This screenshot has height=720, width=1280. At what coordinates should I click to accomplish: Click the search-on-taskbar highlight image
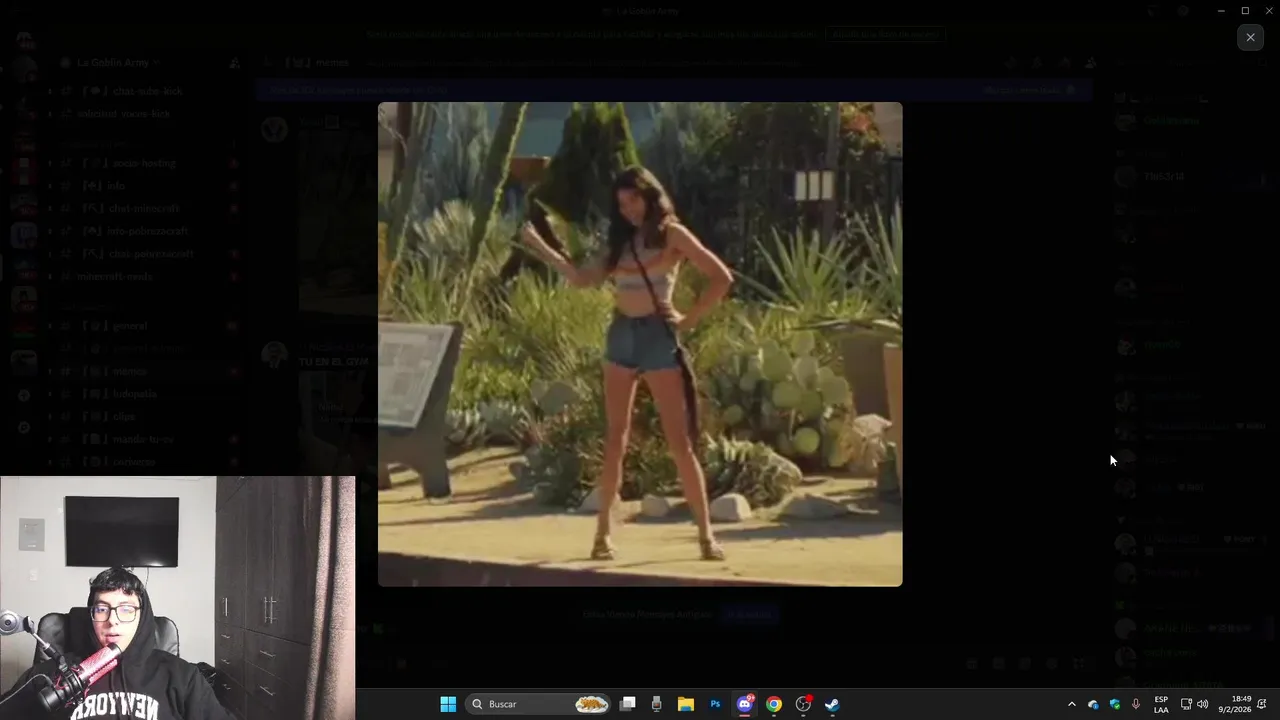592,704
